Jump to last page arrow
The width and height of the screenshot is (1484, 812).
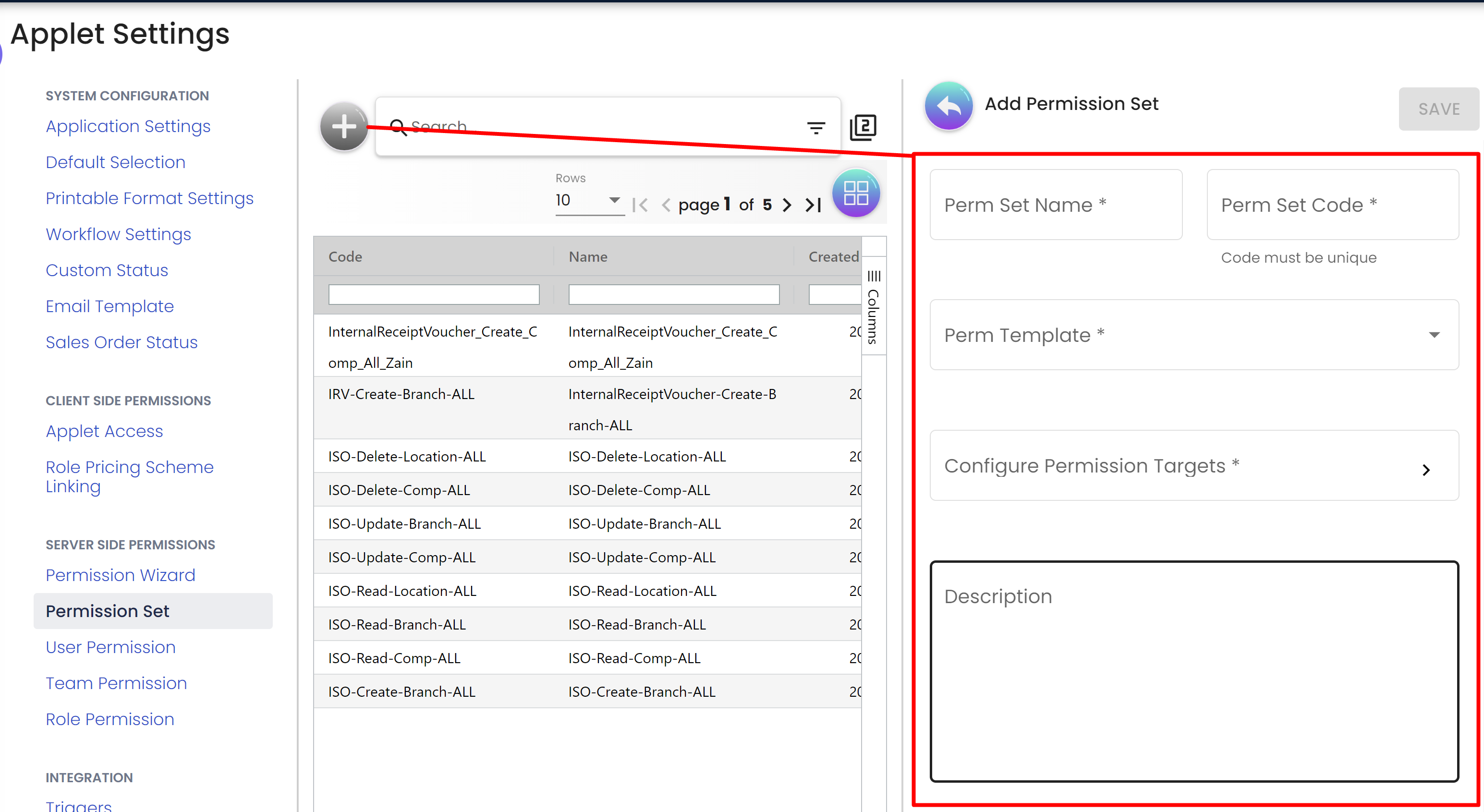(813, 205)
